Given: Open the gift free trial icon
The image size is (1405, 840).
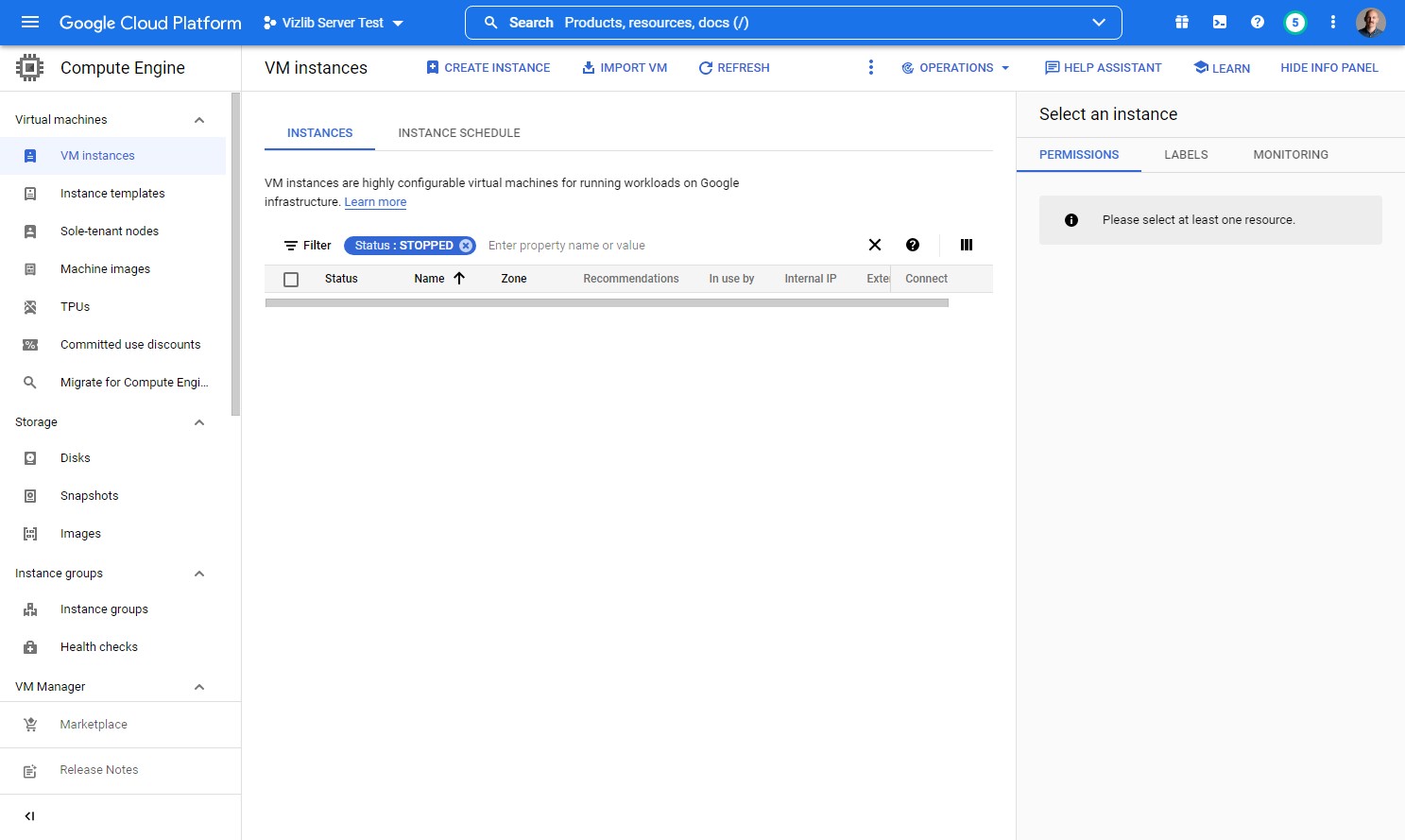Looking at the screenshot, I should tap(1182, 22).
